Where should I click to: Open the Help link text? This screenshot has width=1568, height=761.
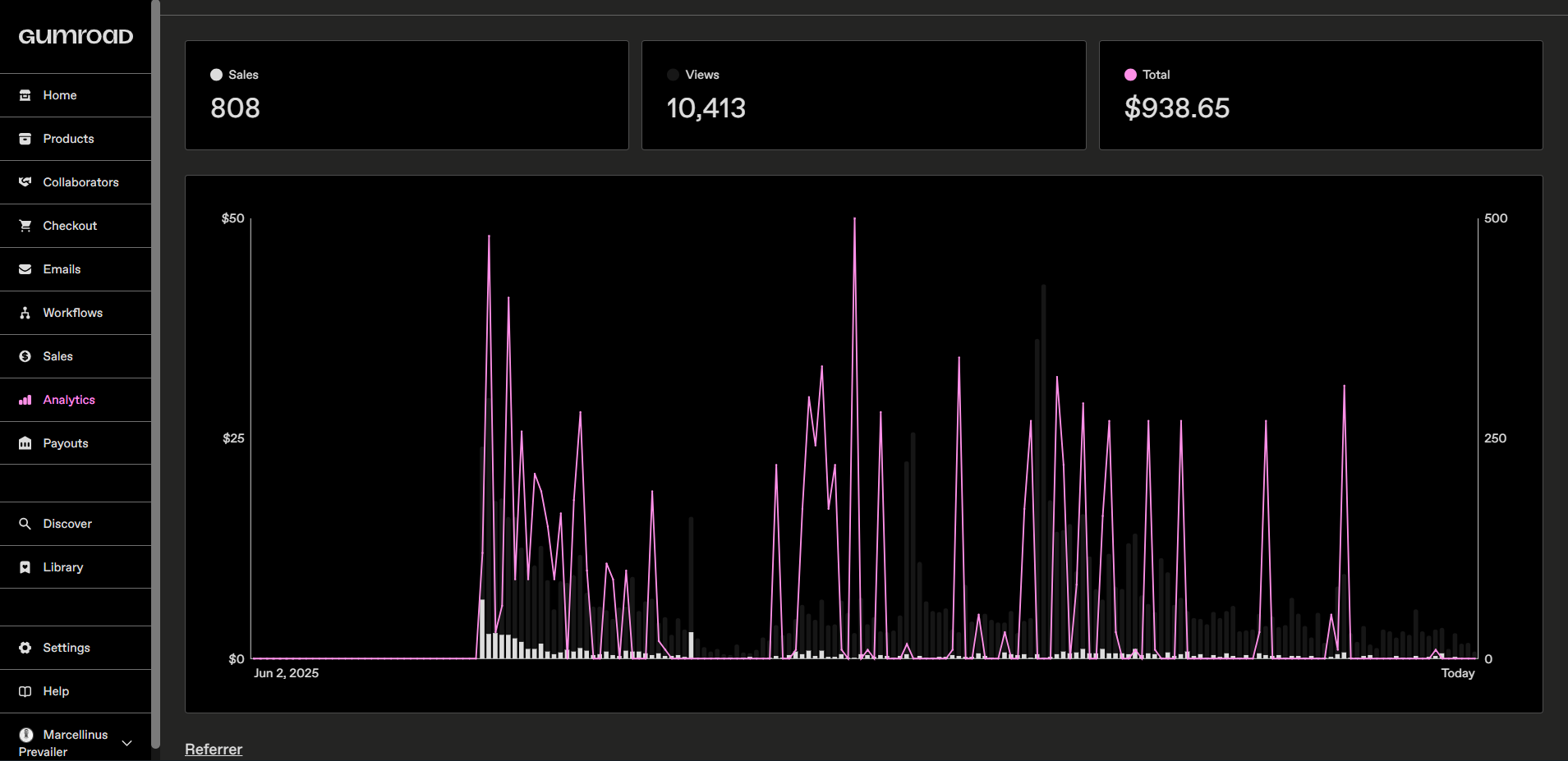(x=56, y=691)
